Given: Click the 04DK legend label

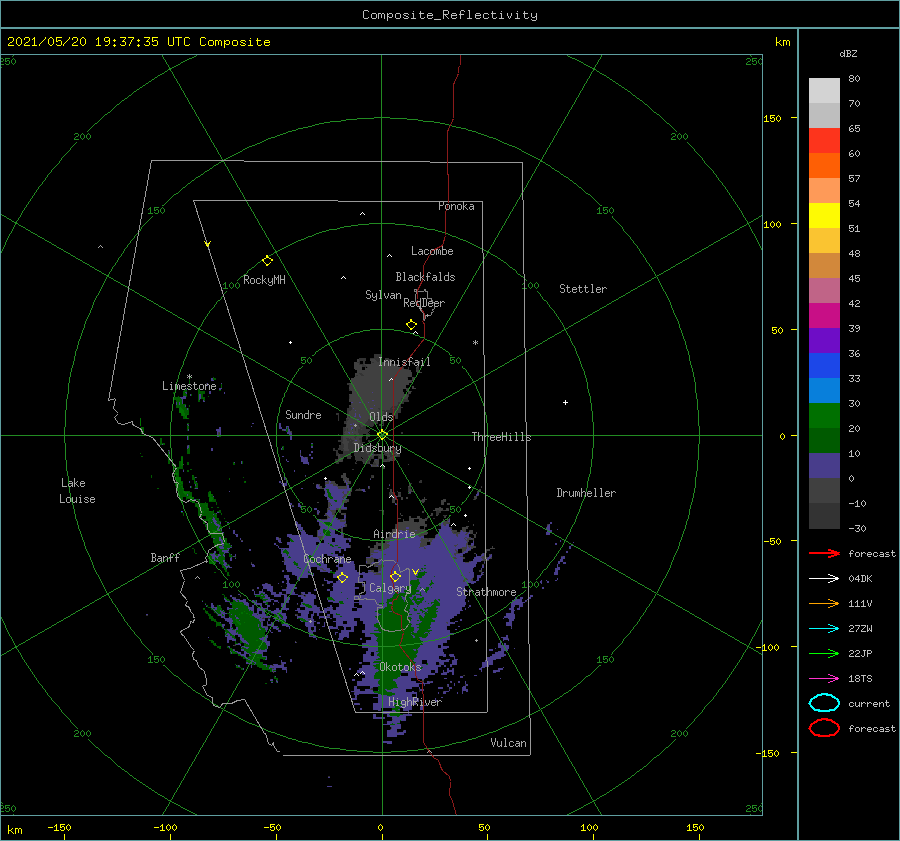Looking at the screenshot, I should 860,578.
